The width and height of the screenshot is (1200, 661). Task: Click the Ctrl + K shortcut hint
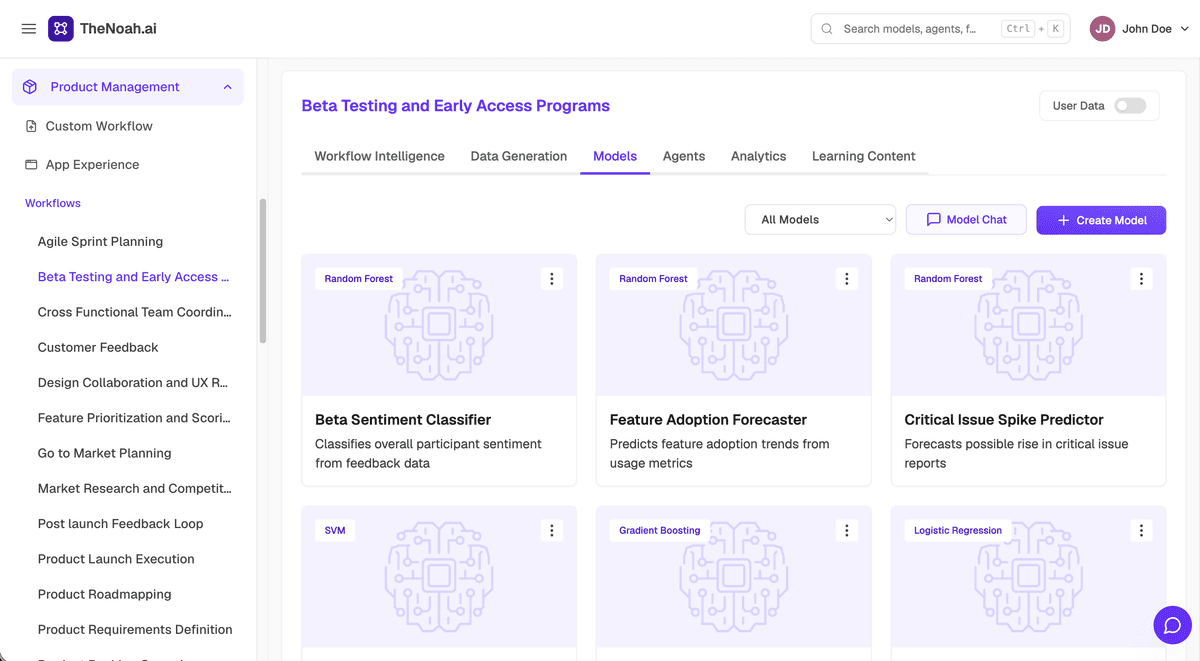click(1033, 29)
